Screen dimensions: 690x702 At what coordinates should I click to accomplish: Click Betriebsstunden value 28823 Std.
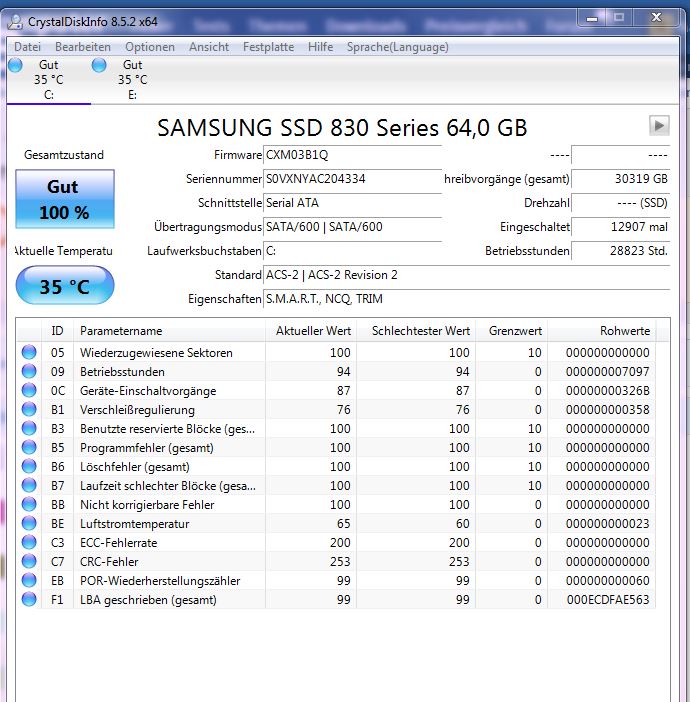(x=621, y=251)
